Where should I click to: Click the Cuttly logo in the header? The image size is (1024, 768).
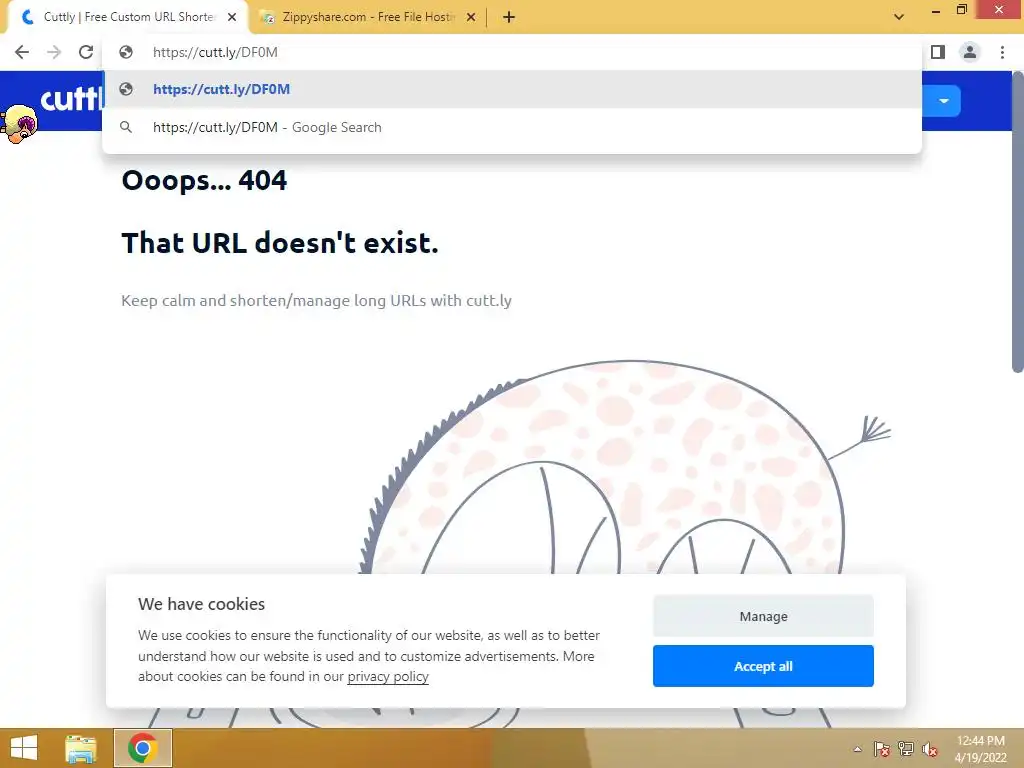72,100
